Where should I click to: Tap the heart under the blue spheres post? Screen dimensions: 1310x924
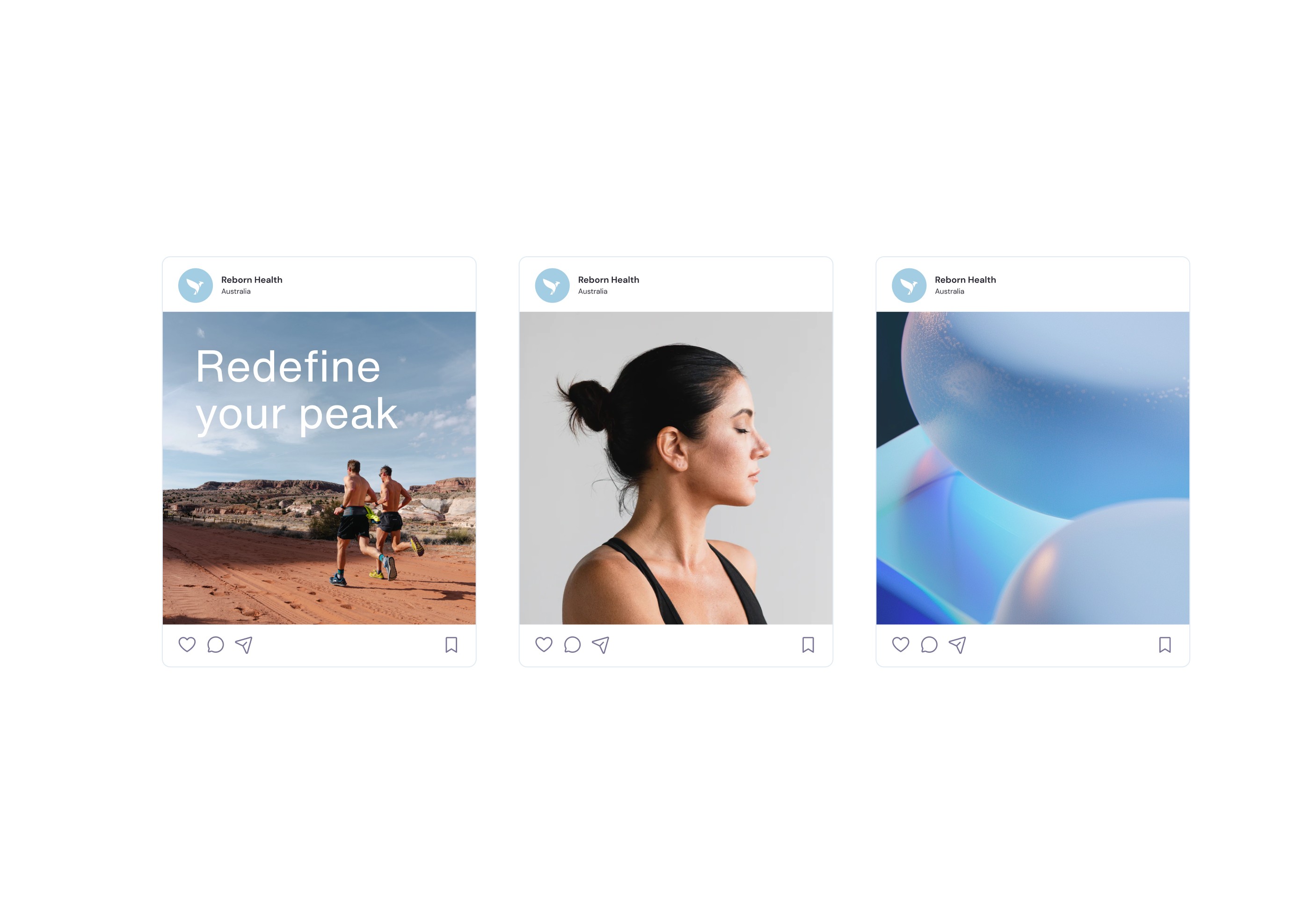point(900,644)
